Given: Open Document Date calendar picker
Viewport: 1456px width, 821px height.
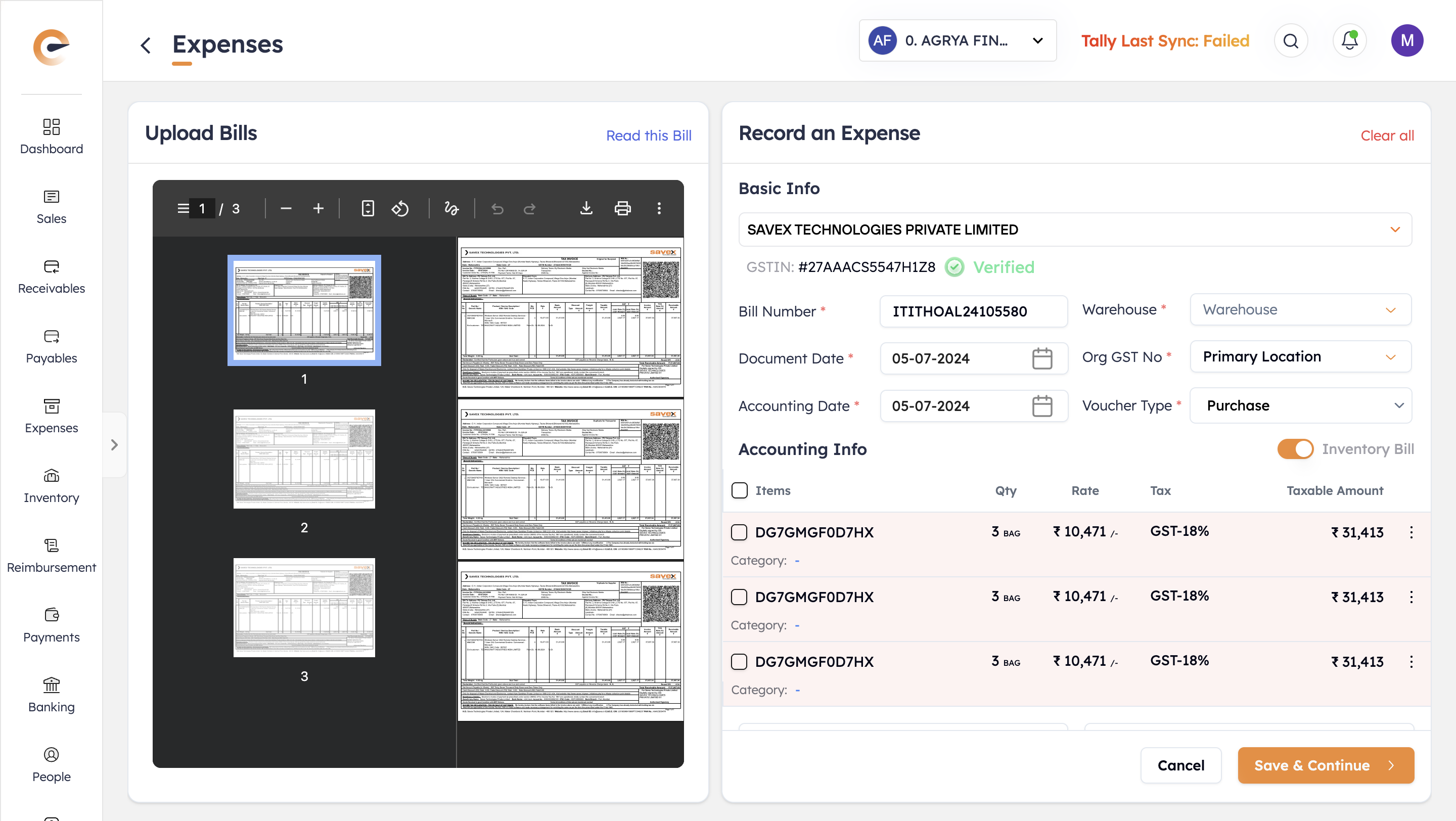Looking at the screenshot, I should click(1041, 358).
